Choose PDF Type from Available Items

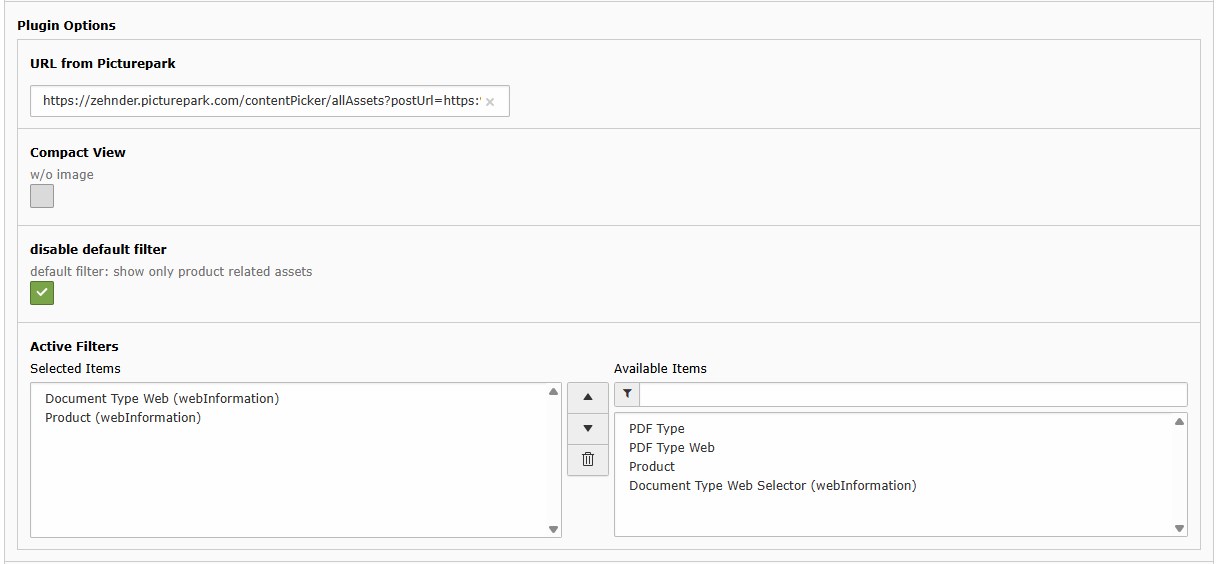(x=657, y=428)
